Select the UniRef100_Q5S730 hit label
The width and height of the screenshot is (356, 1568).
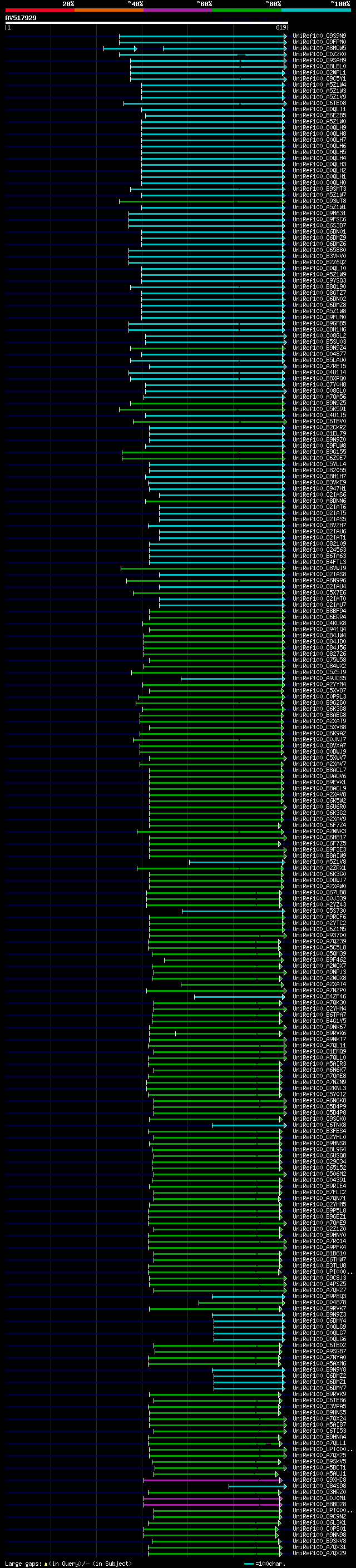(x=319, y=911)
